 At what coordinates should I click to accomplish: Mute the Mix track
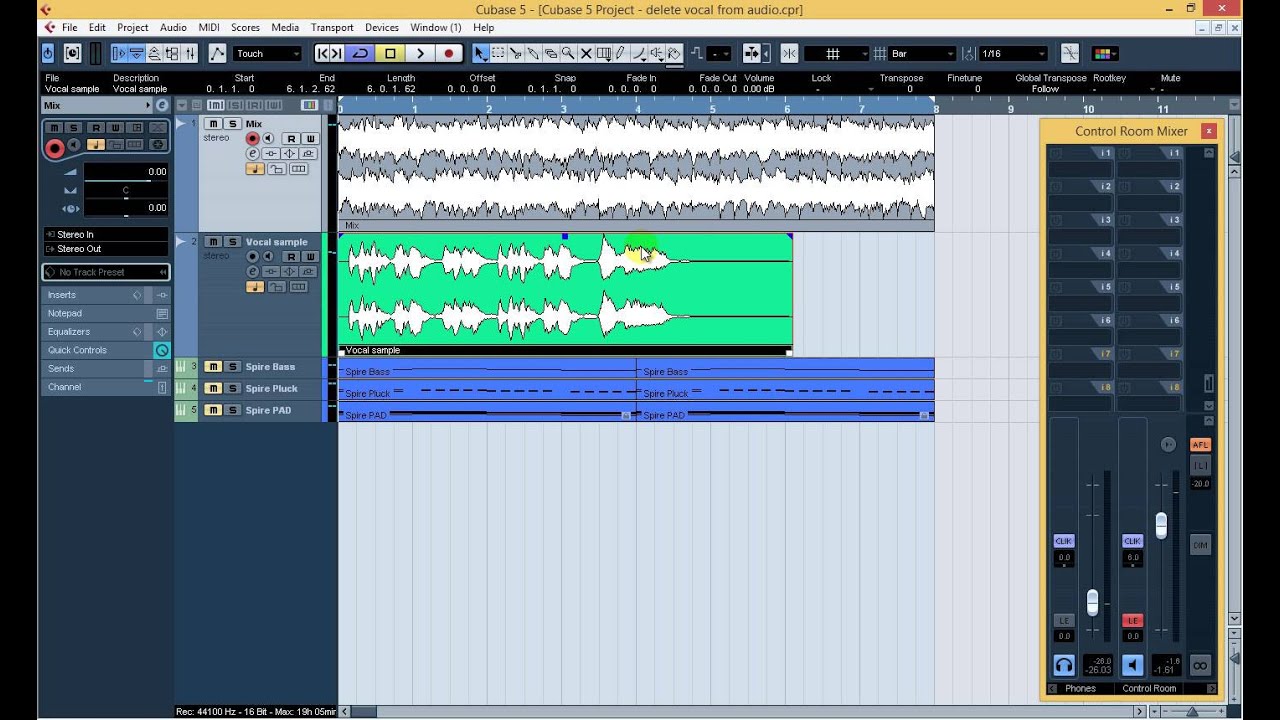coord(212,124)
